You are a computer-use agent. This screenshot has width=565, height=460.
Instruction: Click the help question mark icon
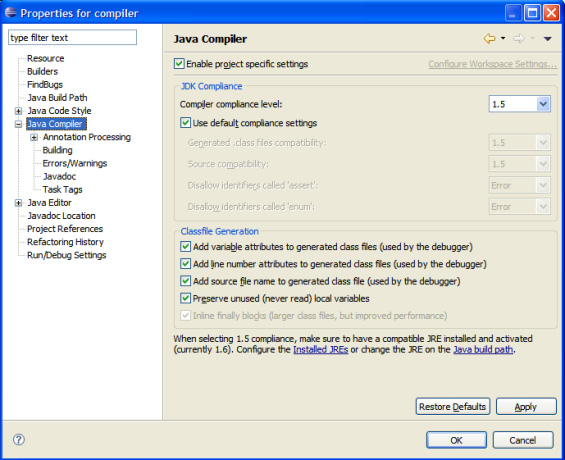tap(19, 439)
